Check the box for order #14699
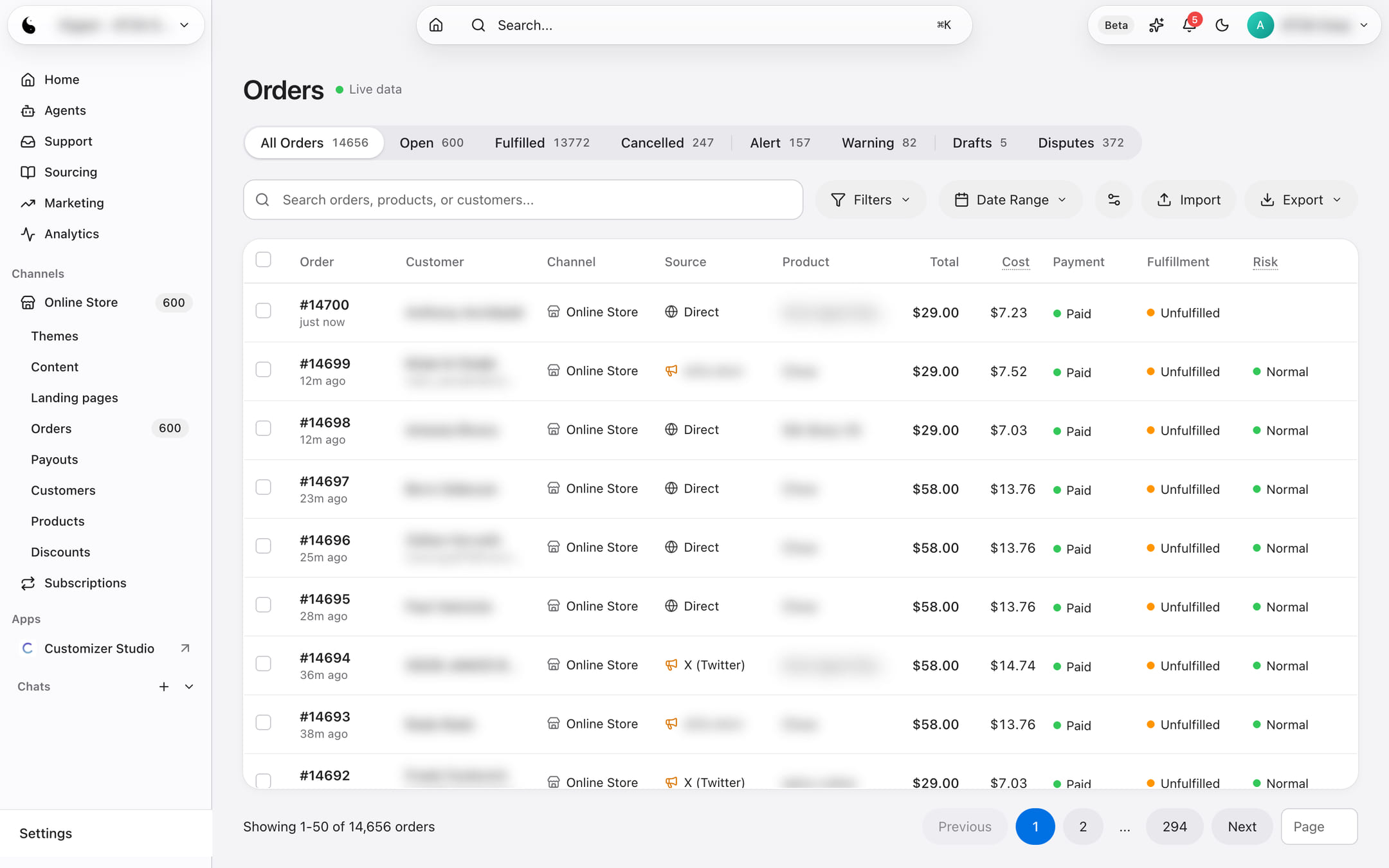Image resolution: width=1389 pixels, height=868 pixels. (263, 370)
